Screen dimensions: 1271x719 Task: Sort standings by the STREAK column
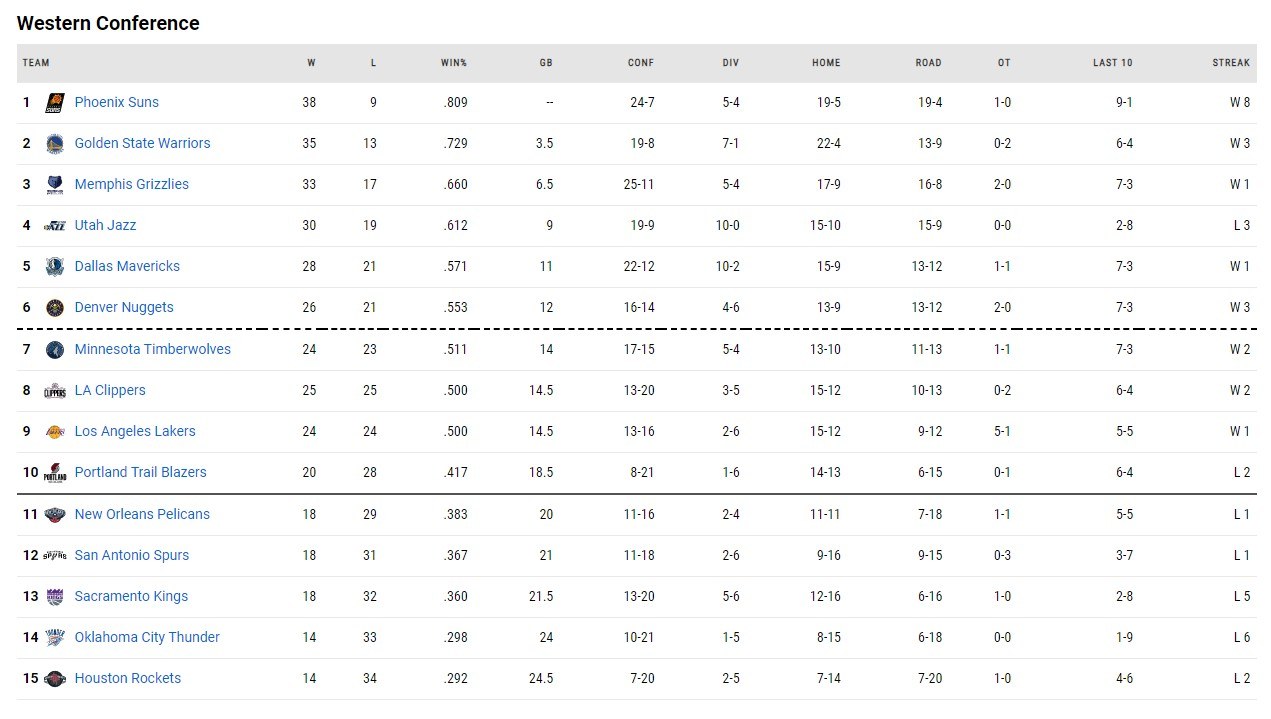coord(1230,62)
